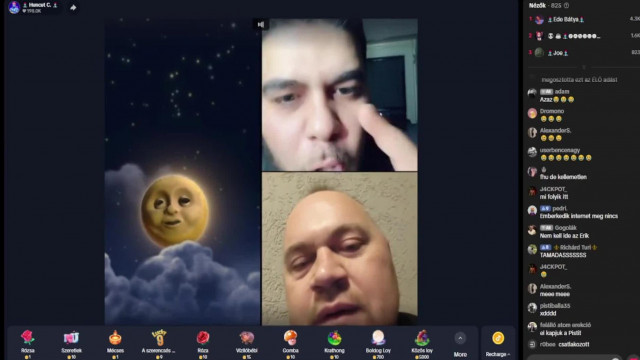640x360 pixels.
Task: Click the moon-face guest video tile
Action: tap(182, 172)
